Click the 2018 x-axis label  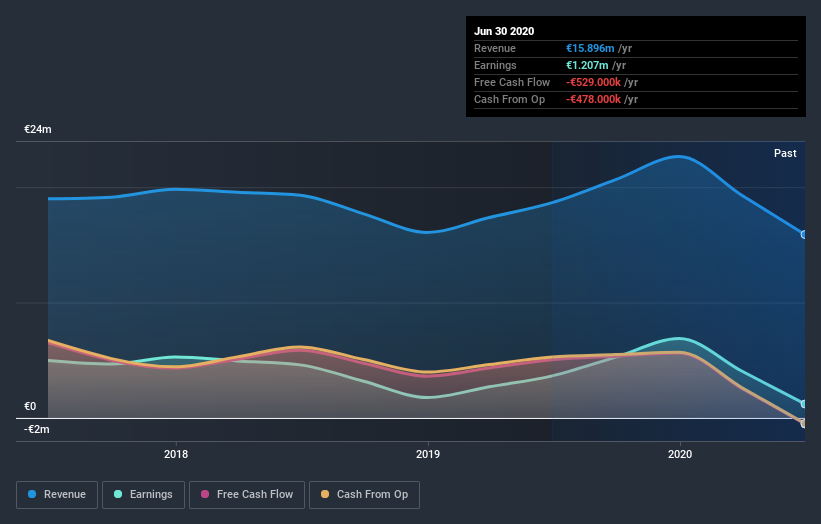(x=176, y=454)
